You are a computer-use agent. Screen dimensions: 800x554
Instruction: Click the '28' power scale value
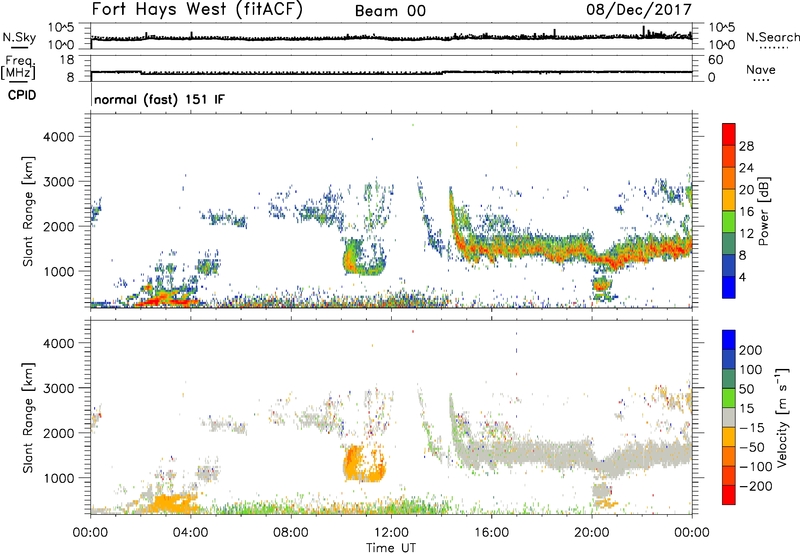click(x=746, y=146)
